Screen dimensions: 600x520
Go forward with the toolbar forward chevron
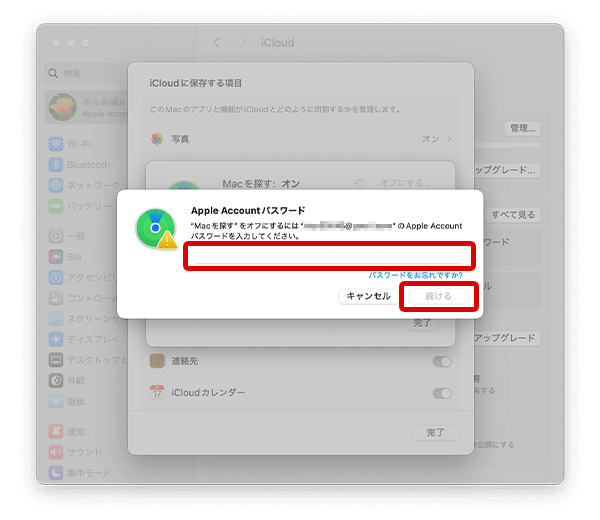tap(242, 42)
